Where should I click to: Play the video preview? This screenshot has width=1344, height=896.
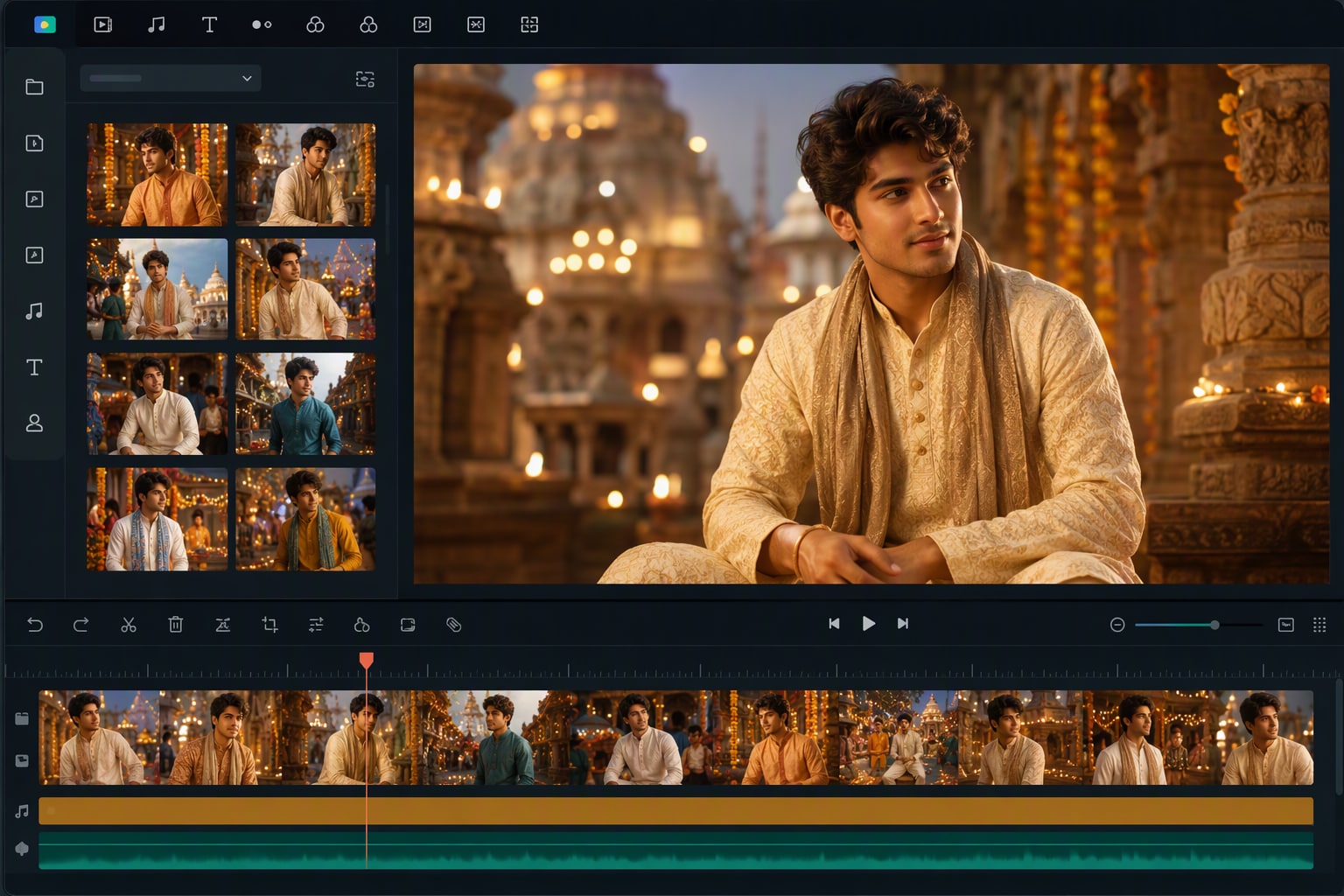point(868,623)
